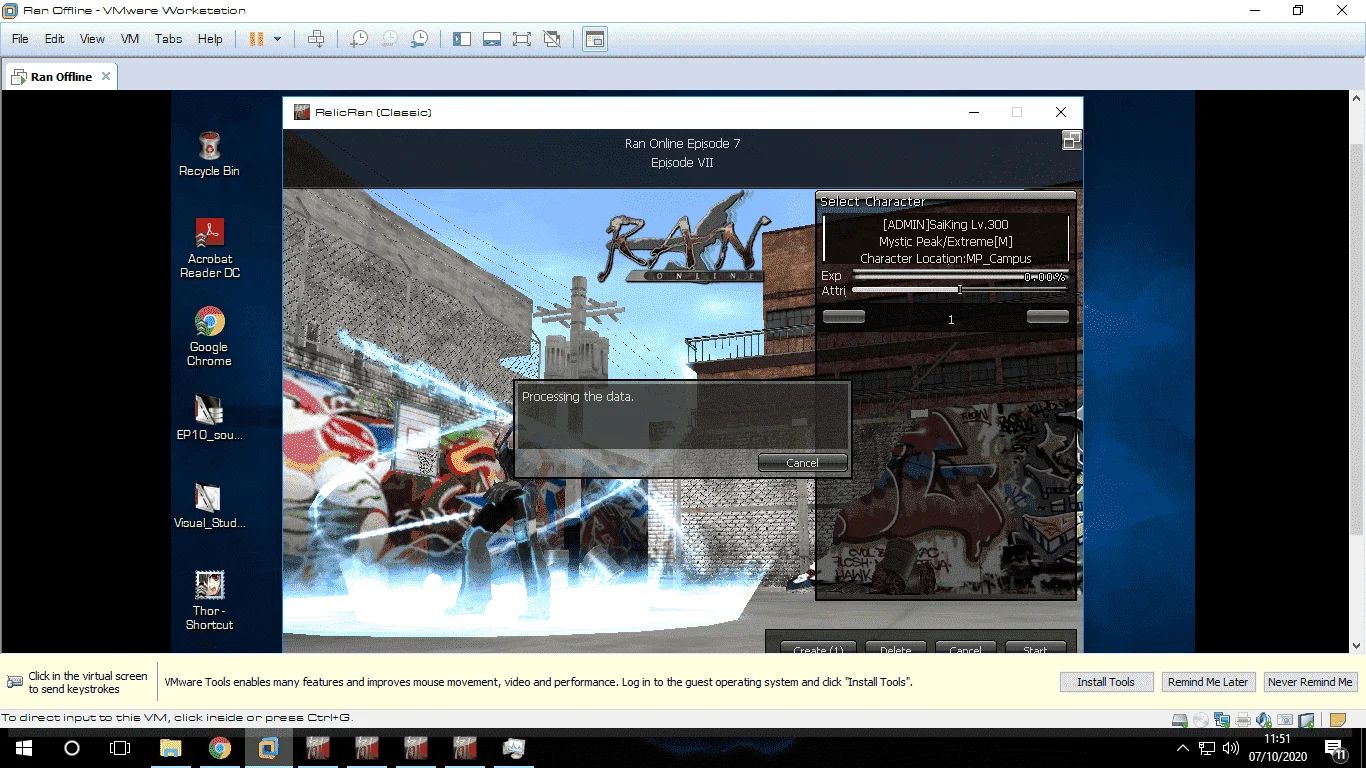The height and width of the screenshot is (768, 1366).
Task: Click the Attri slider bar
Action: pyautogui.click(x=959, y=290)
